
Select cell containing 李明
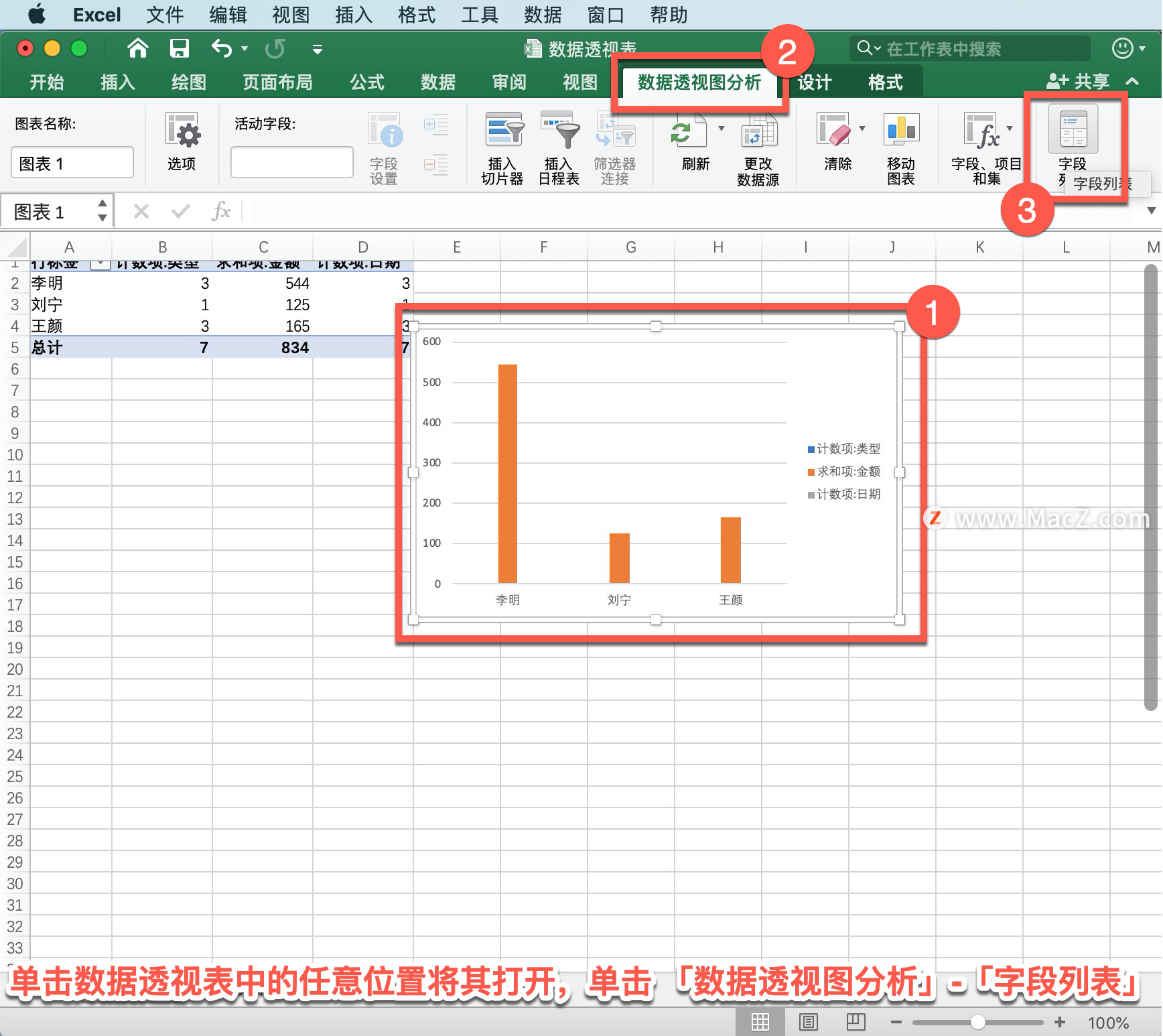click(71, 283)
